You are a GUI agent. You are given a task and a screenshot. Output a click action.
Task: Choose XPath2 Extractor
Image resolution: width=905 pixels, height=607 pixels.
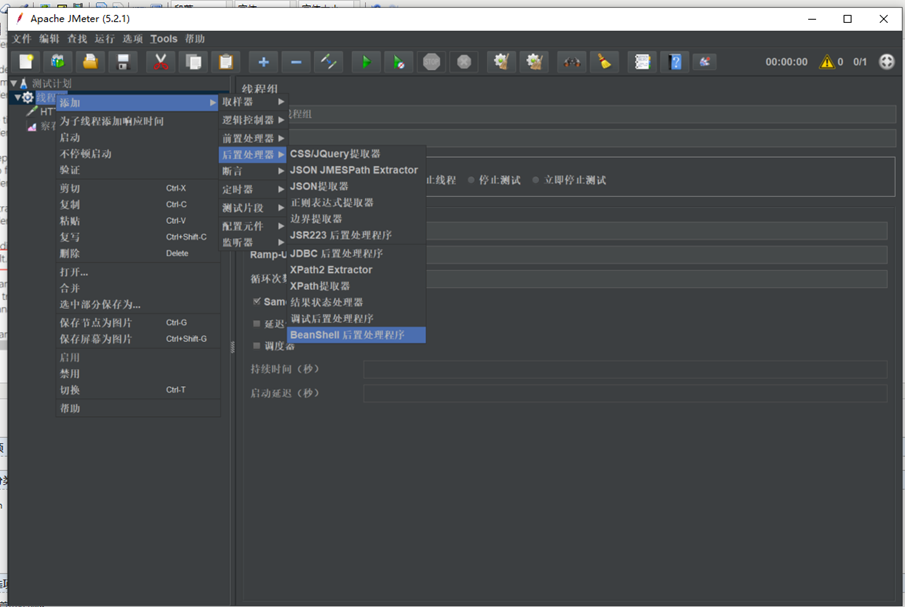tap(356, 269)
